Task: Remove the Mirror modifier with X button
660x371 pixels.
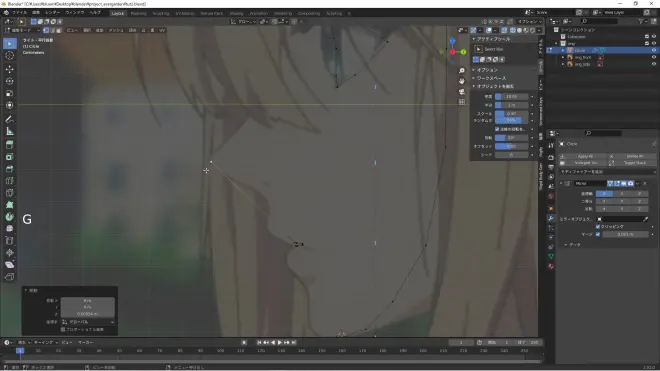Action: 644,184
